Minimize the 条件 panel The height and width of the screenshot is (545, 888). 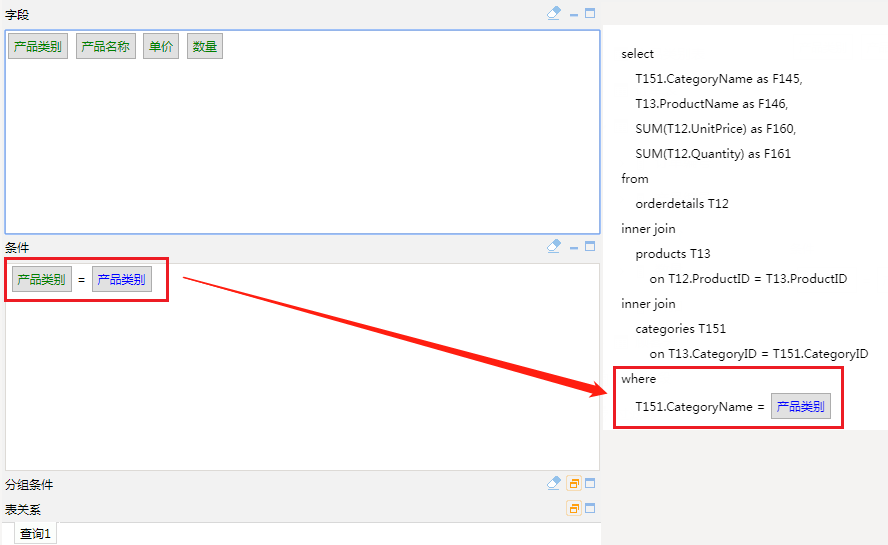(574, 248)
